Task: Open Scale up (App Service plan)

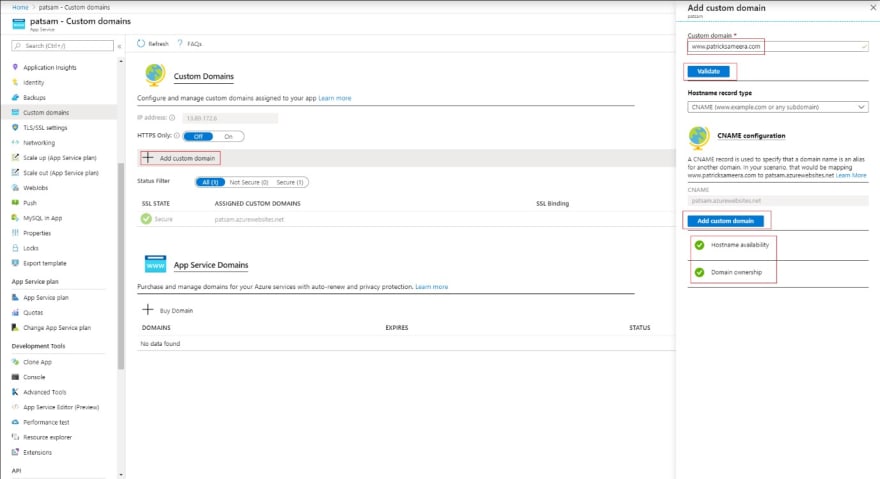Action: [59, 158]
